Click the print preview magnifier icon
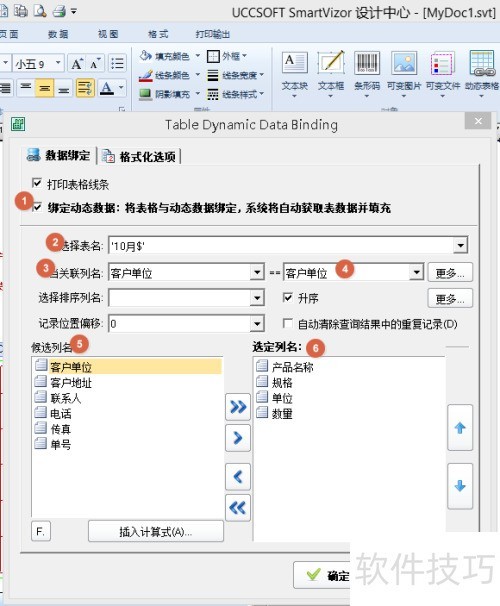The height and width of the screenshot is (606, 500). click(40, 11)
